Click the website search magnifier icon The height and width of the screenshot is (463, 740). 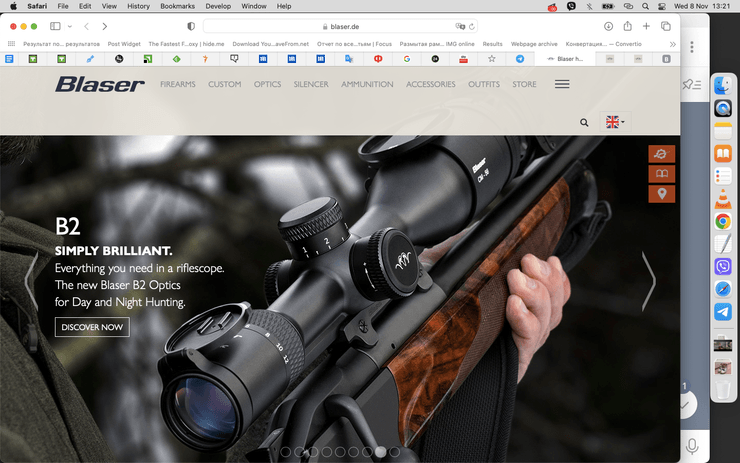(584, 123)
